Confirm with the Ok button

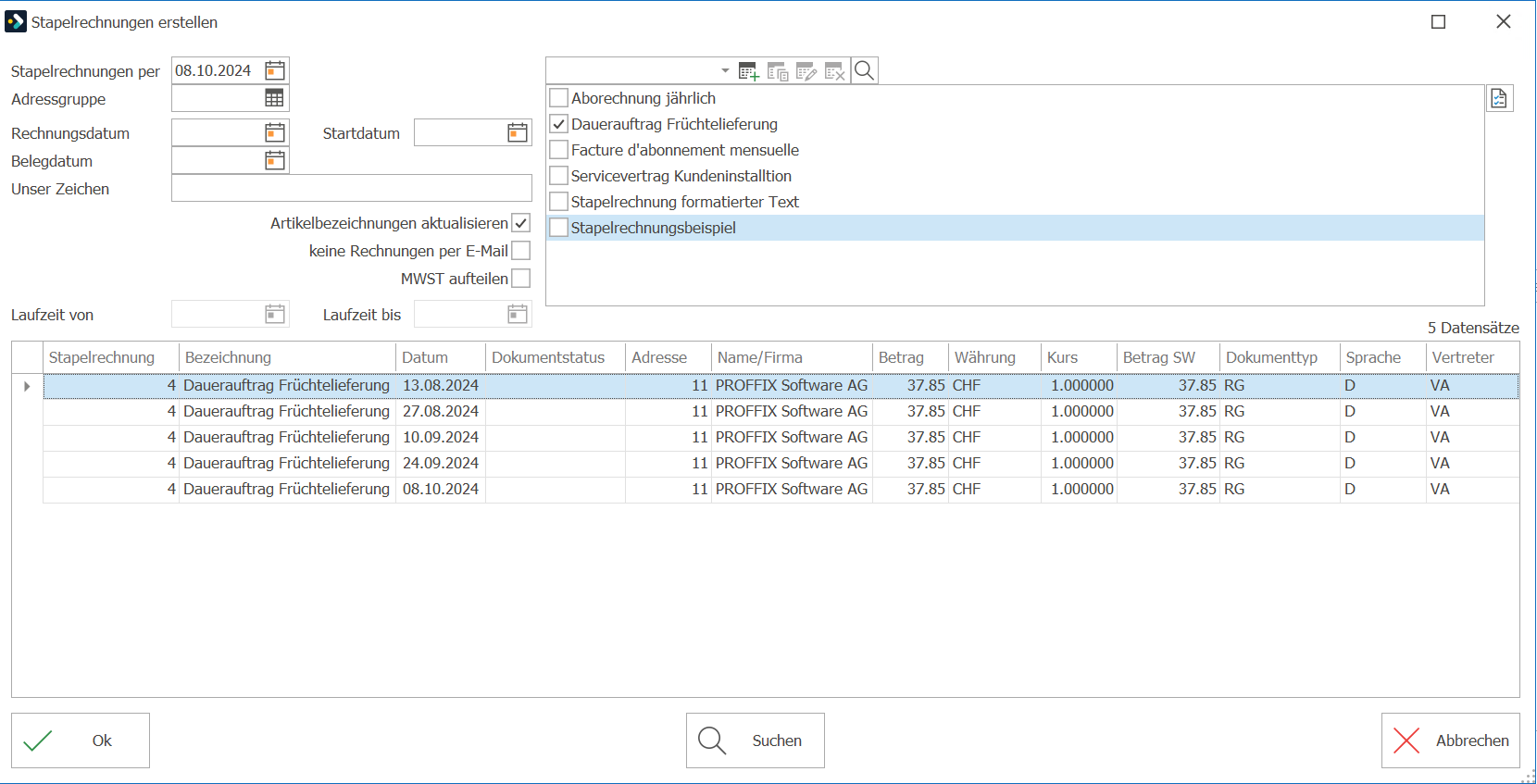pyautogui.click(x=81, y=740)
